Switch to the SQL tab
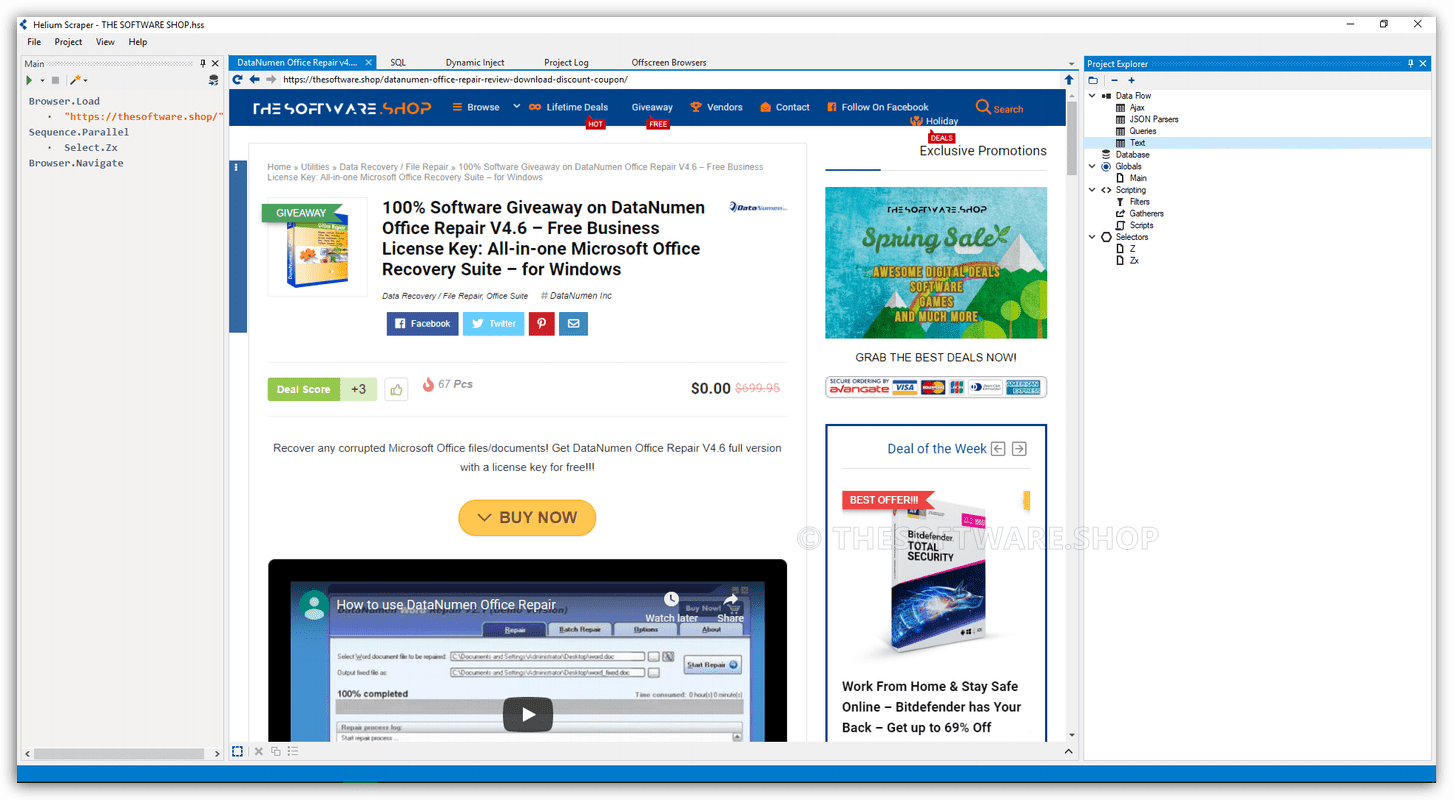 coord(398,62)
